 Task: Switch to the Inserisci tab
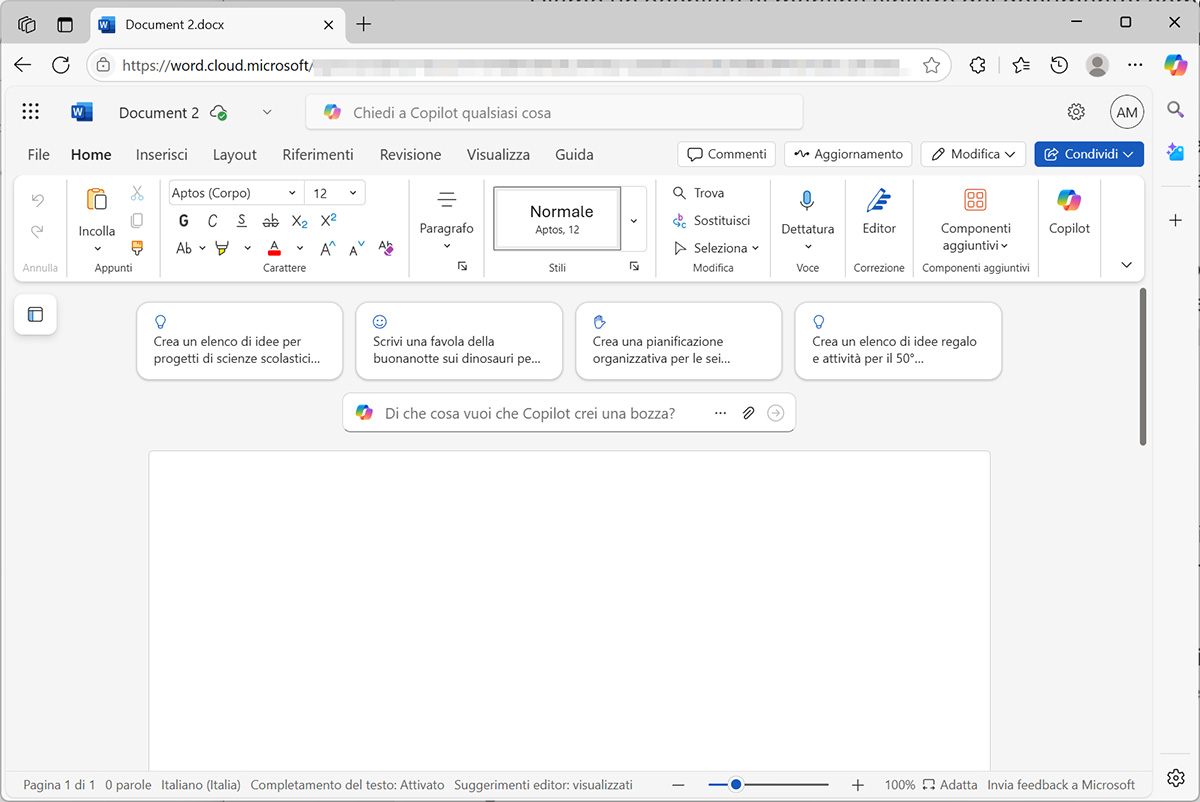(x=162, y=154)
